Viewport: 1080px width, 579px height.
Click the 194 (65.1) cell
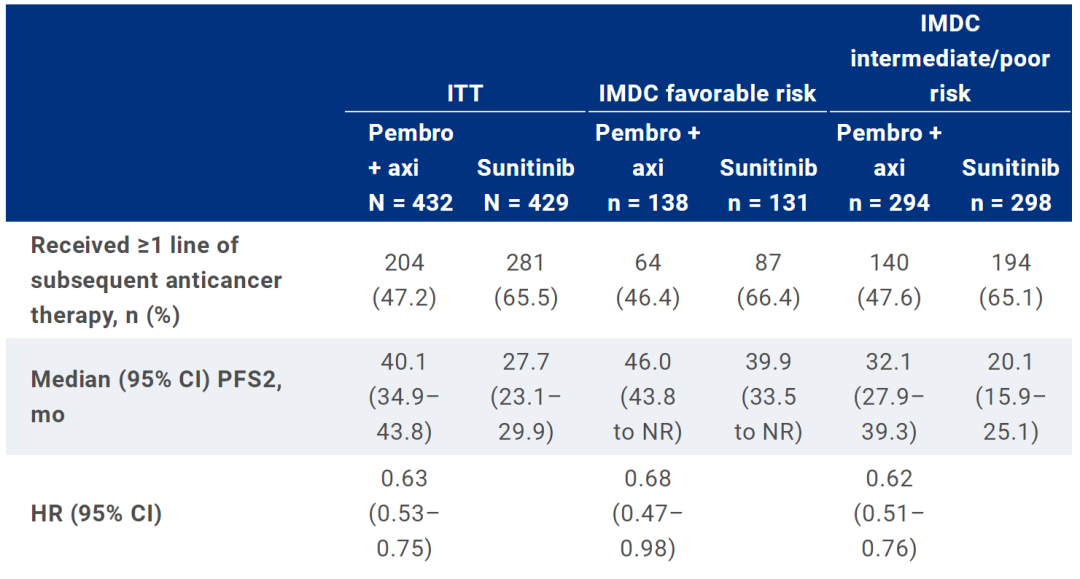[1010, 280]
